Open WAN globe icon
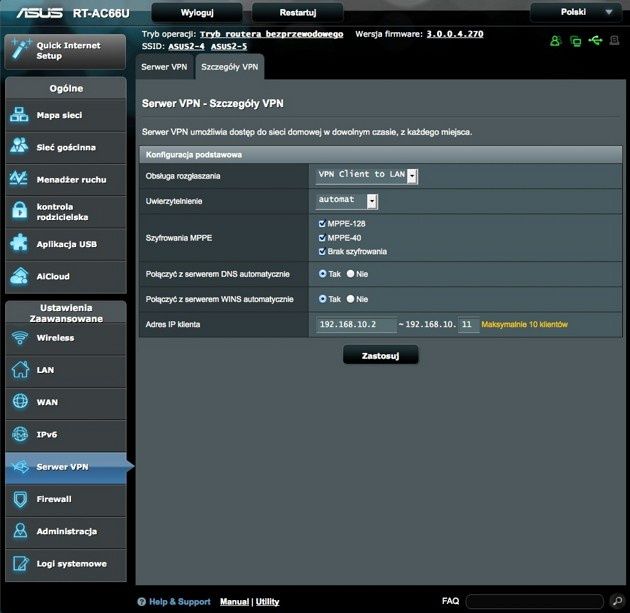Screen dimensions: 630x613 click(x=20, y=401)
